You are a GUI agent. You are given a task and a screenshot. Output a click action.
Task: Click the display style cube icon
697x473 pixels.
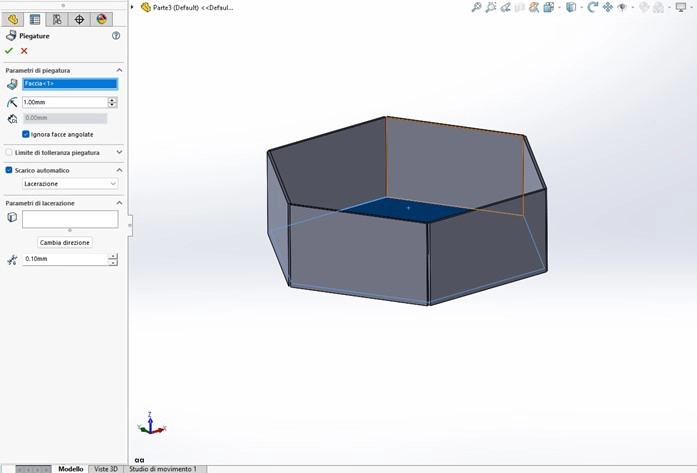pyautogui.click(x=570, y=7)
